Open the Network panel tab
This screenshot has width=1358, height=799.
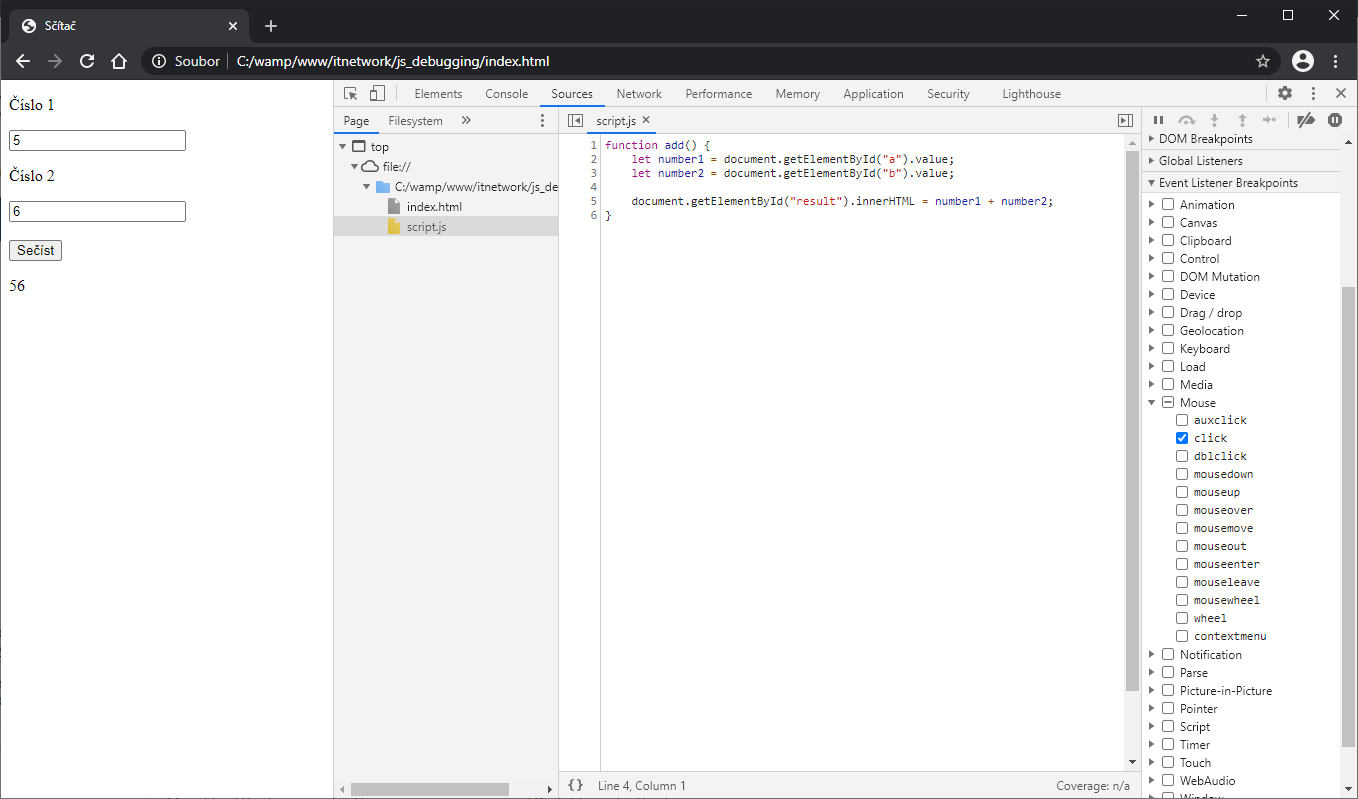click(639, 94)
